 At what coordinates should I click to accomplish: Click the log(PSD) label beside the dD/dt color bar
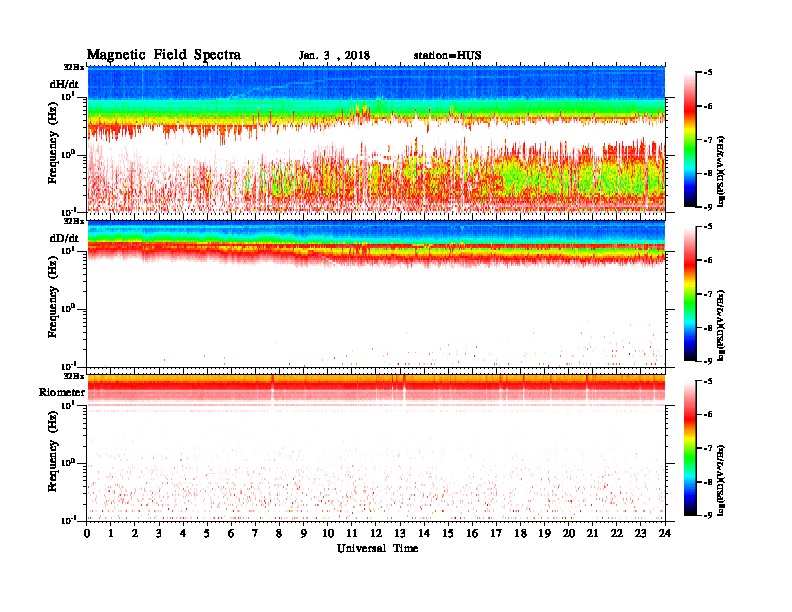721,325
